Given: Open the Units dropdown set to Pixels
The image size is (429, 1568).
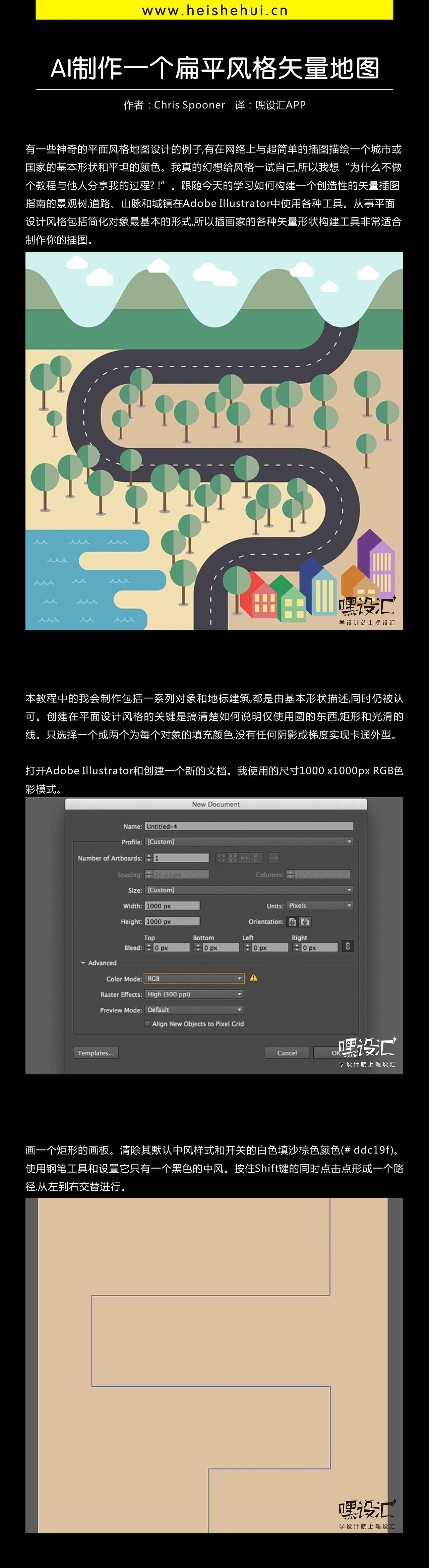Looking at the screenshot, I should [x=320, y=906].
